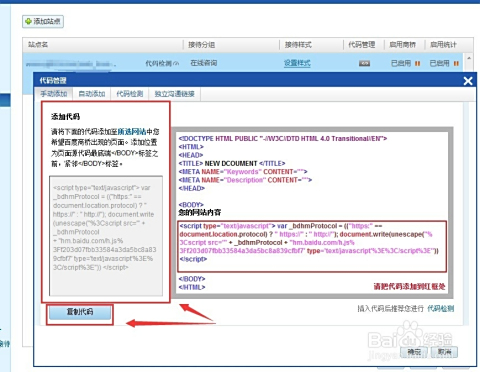
Task: Click the 复制代码 button
Action: coord(80,312)
